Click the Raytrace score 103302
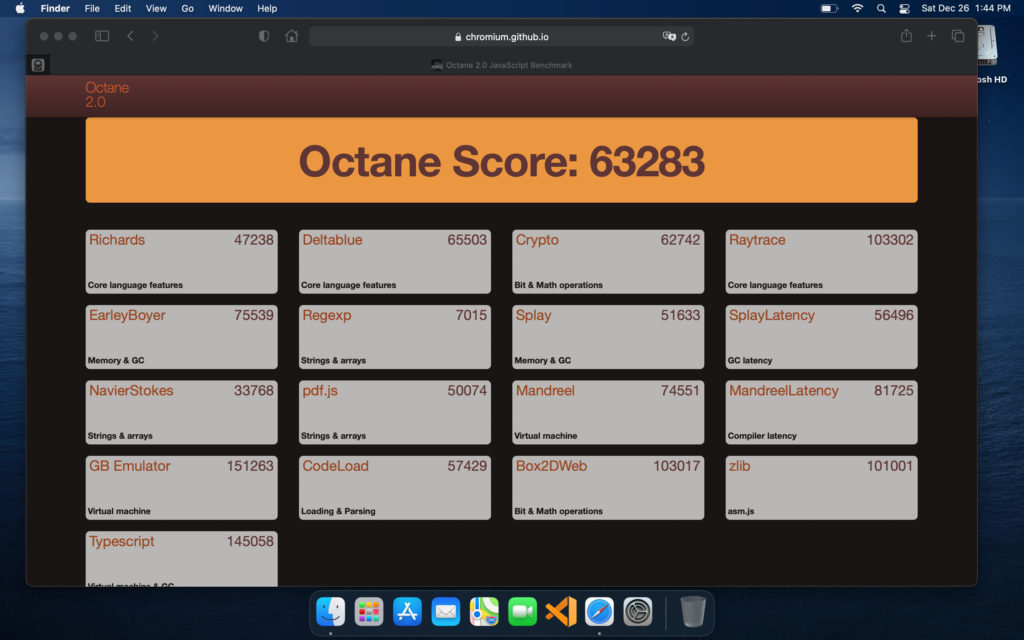This screenshot has height=640, width=1024. 890,240
